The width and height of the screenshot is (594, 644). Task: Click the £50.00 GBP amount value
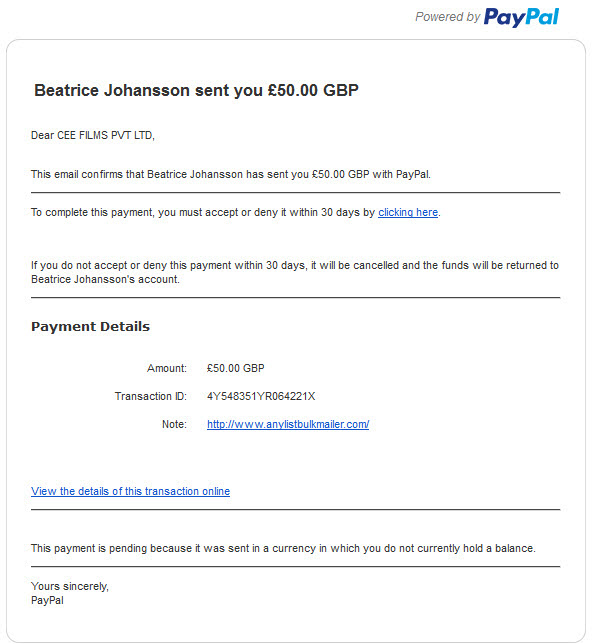[236, 368]
